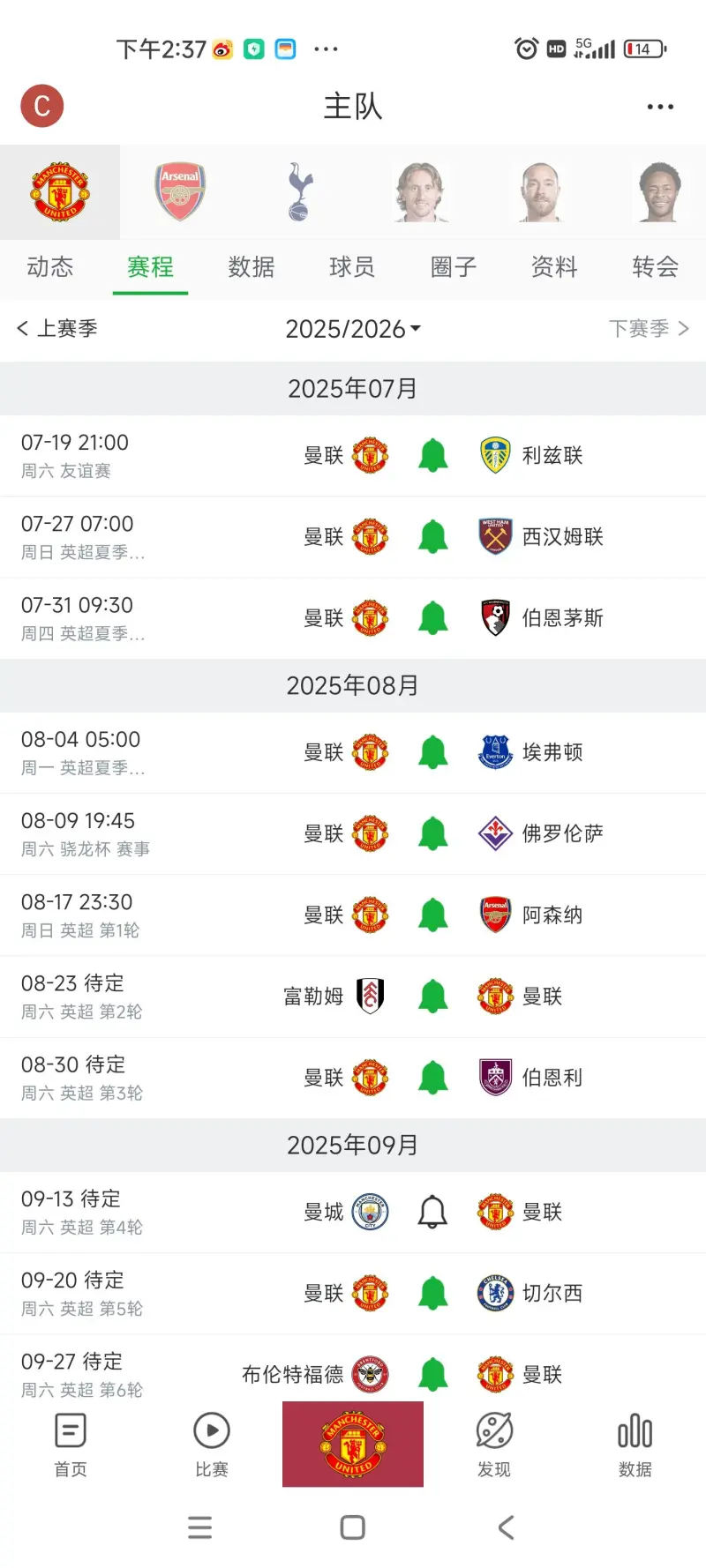The width and height of the screenshot is (706, 1568).
Task: Go to the 首页 home tab
Action: coord(71,1445)
